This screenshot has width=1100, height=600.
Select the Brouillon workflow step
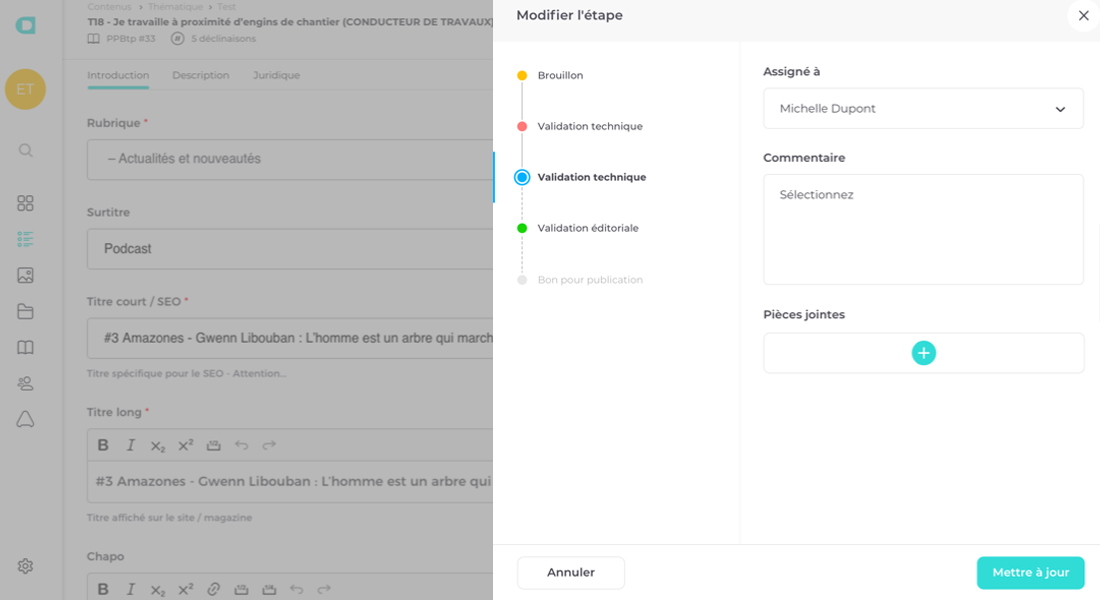click(560, 76)
